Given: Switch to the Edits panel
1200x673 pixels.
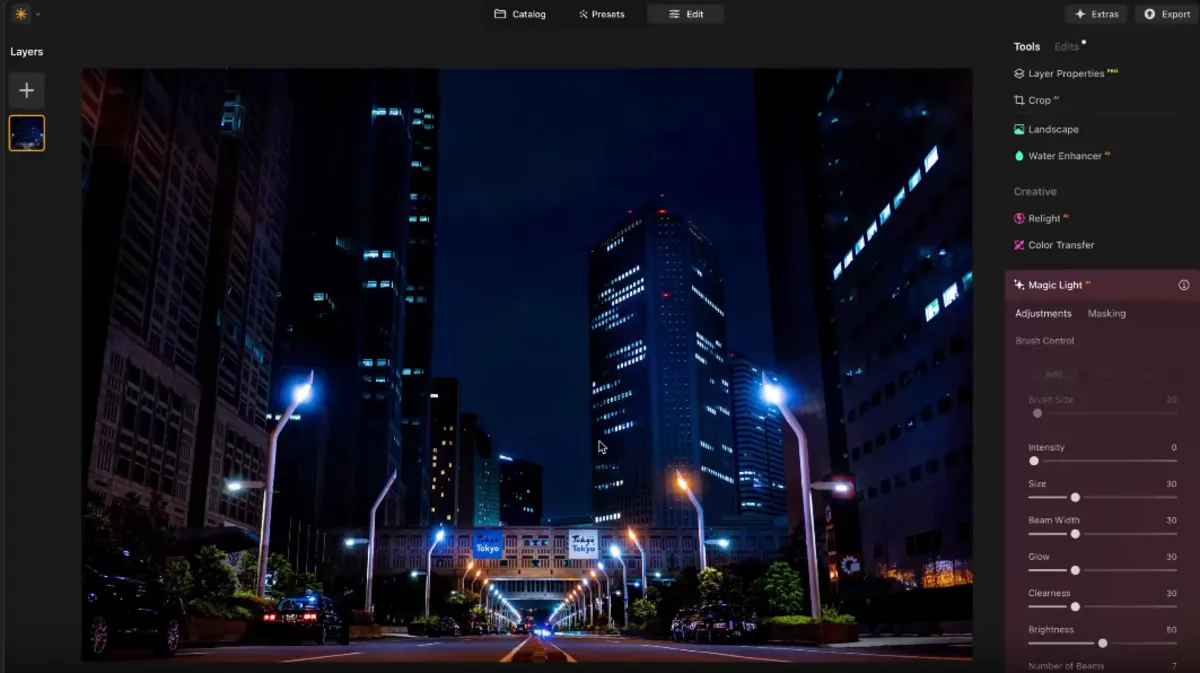Looking at the screenshot, I should pos(1064,46).
